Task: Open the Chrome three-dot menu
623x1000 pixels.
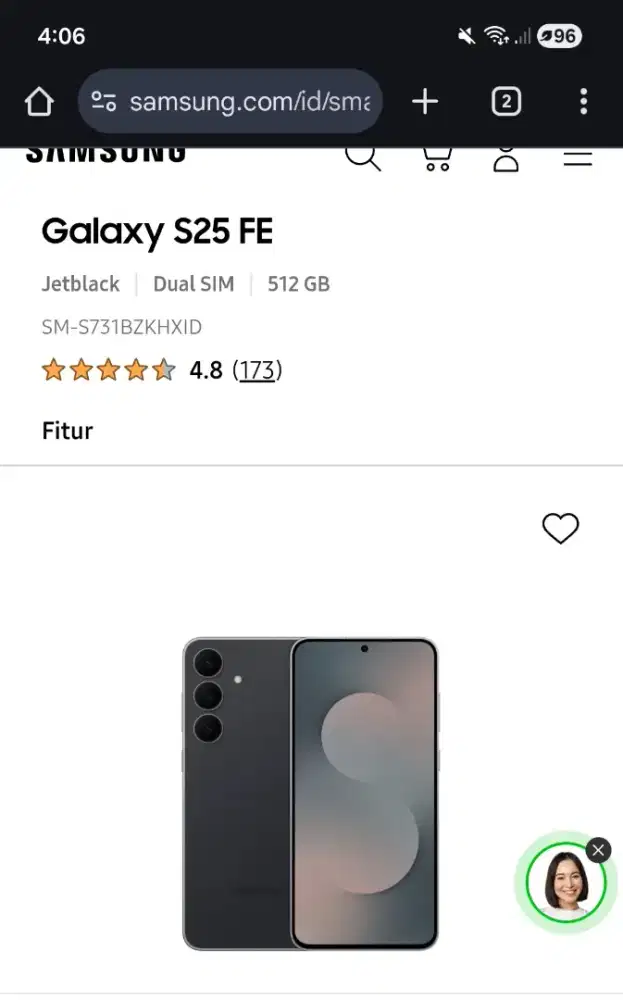Action: coord(583,101)
